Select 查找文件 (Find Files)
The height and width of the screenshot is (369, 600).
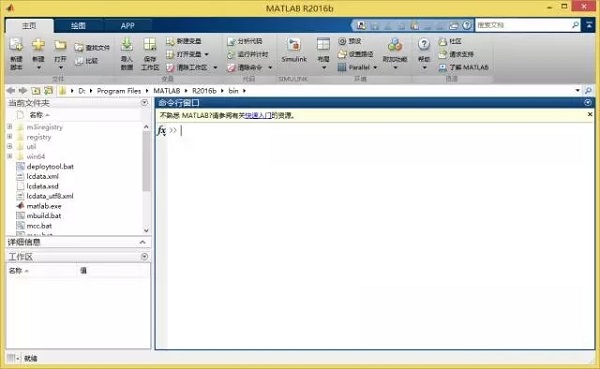[x=92, y=47]
